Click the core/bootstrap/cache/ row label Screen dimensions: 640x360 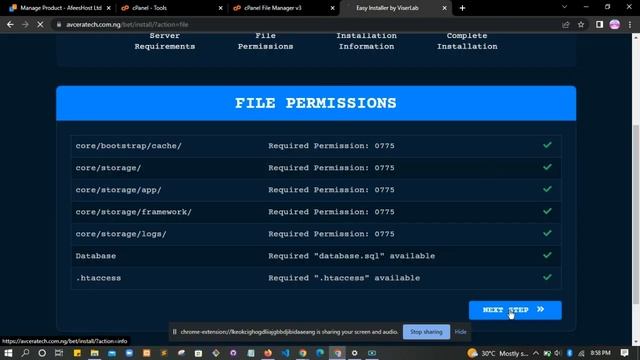129,146
